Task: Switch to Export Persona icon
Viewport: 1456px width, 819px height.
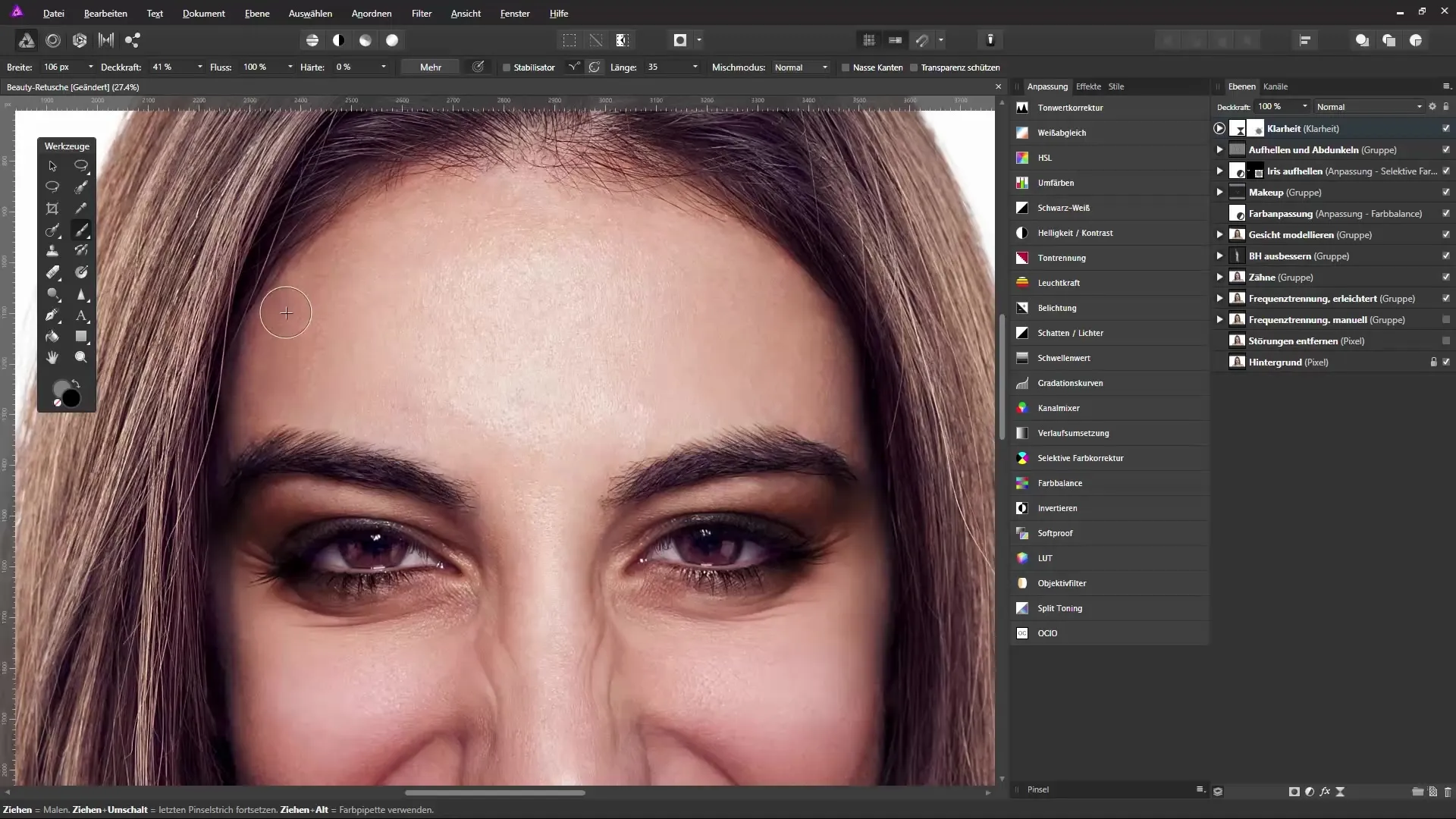Action: coord(133,40)
